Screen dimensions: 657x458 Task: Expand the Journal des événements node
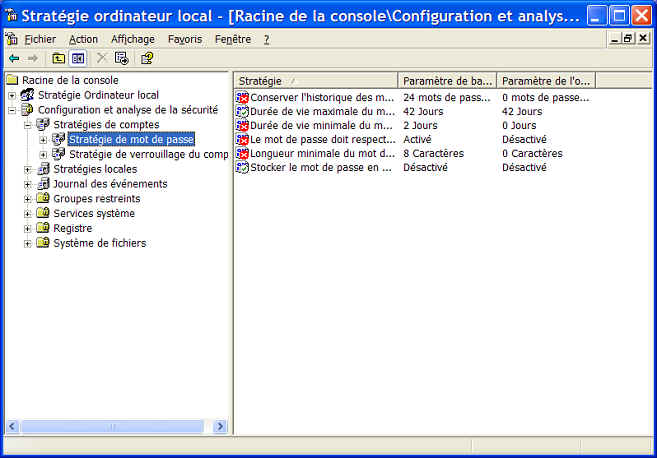[28, 184]
